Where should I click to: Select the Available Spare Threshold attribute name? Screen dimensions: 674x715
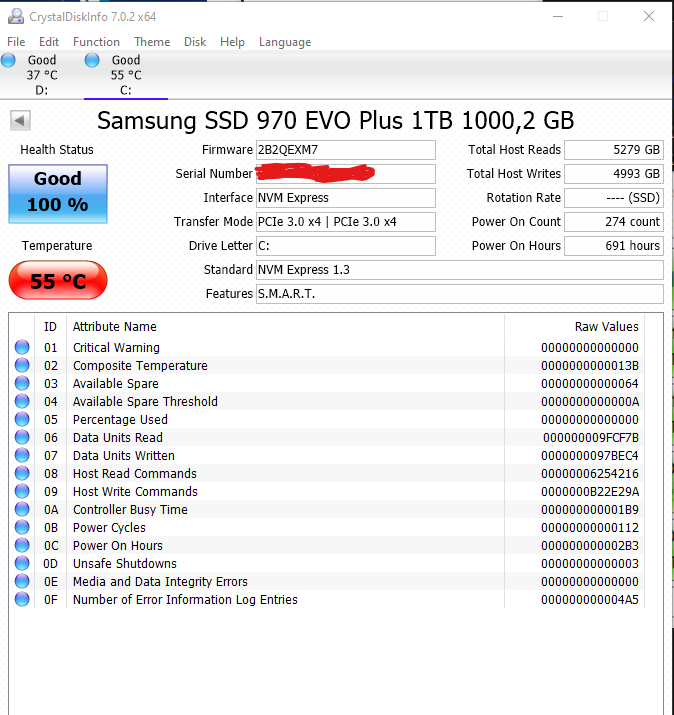point(145,402)
